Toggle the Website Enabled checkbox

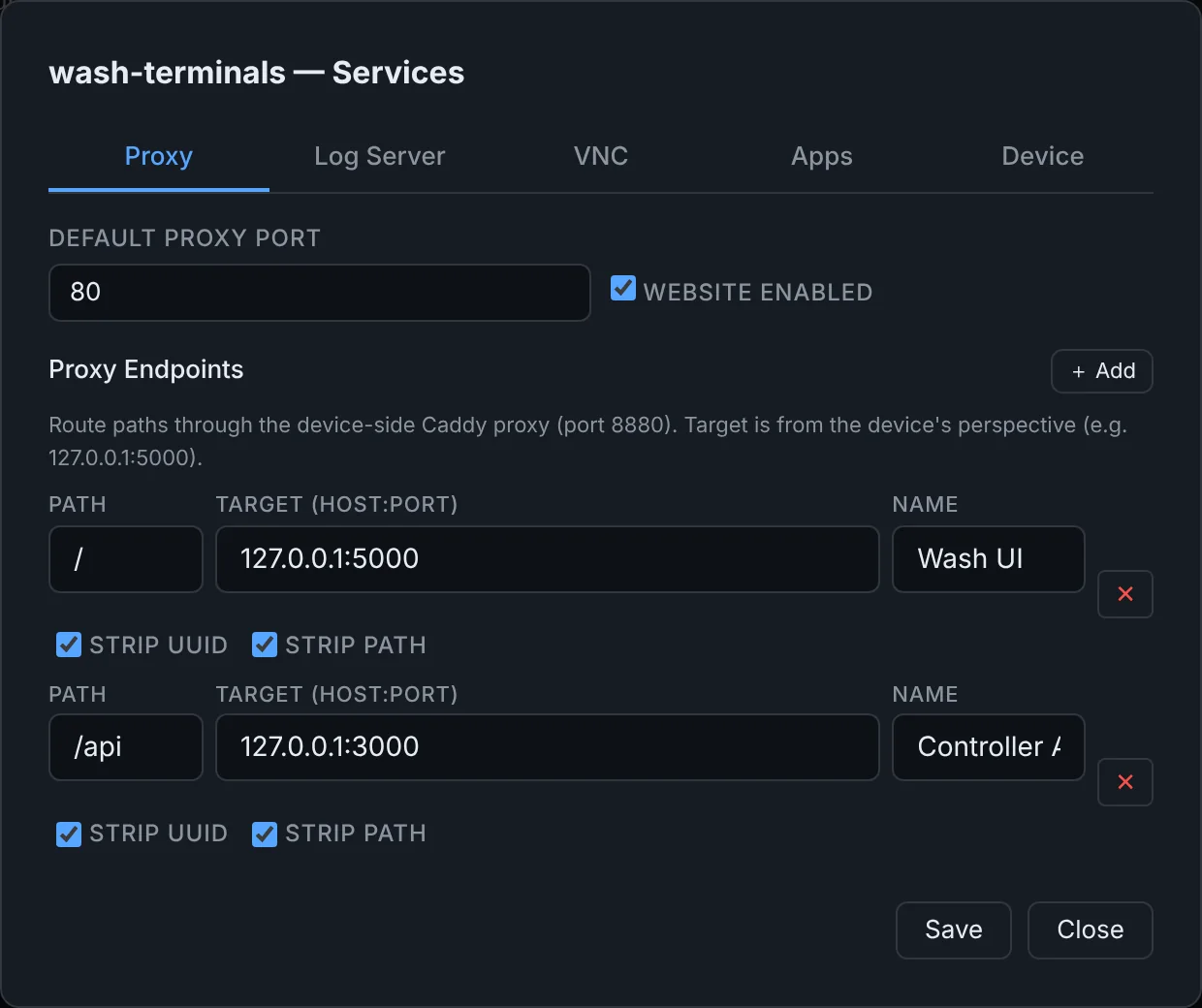pos(623,289)
